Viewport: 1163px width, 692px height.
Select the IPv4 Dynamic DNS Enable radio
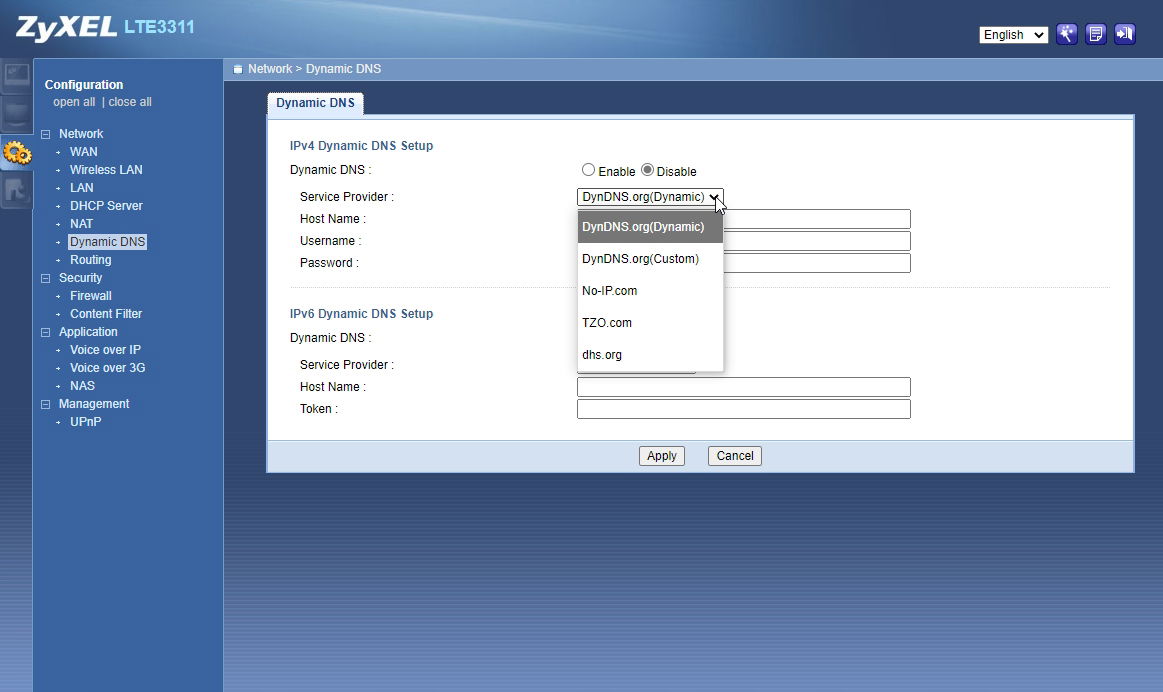tap(588, 171)
